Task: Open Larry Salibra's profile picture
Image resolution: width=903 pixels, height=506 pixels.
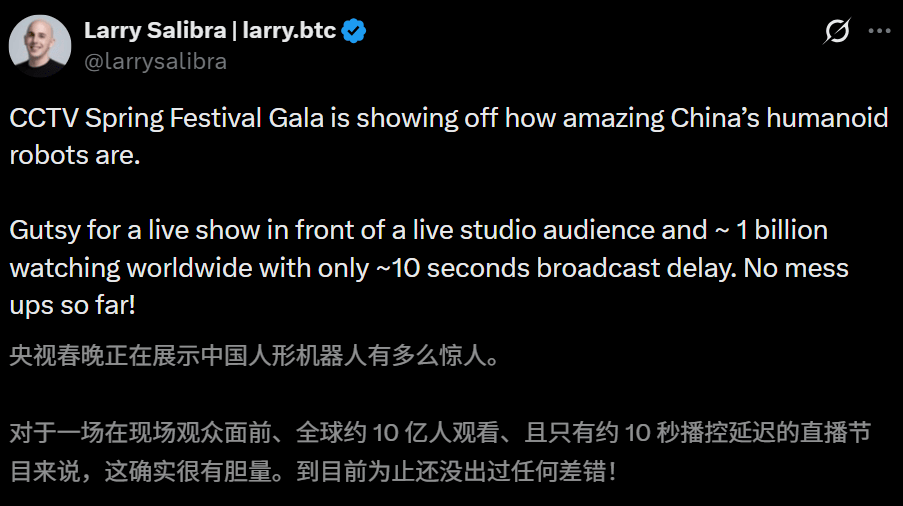Action: (40, 46)
